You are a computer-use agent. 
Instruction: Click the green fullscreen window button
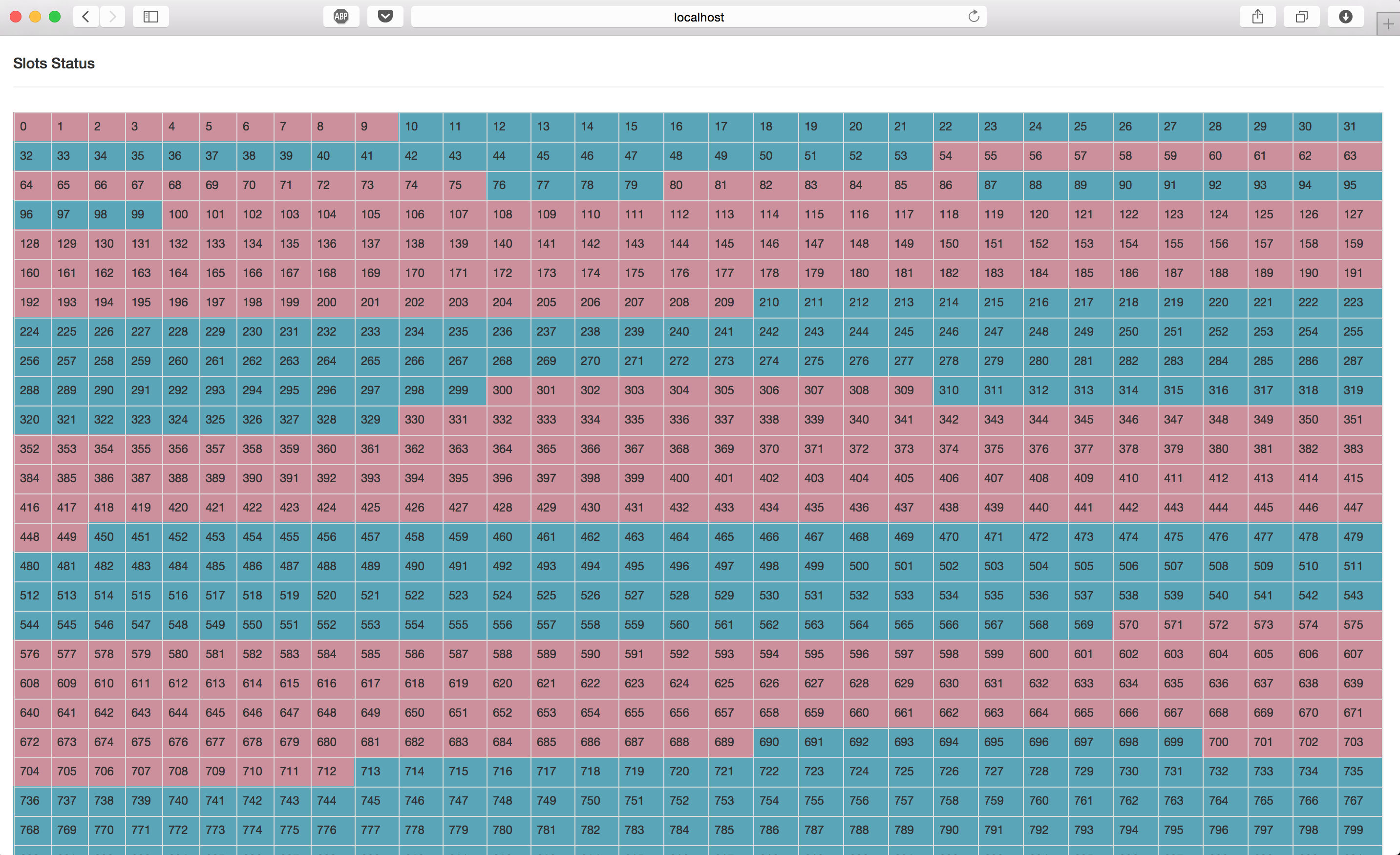click(55, 17)
